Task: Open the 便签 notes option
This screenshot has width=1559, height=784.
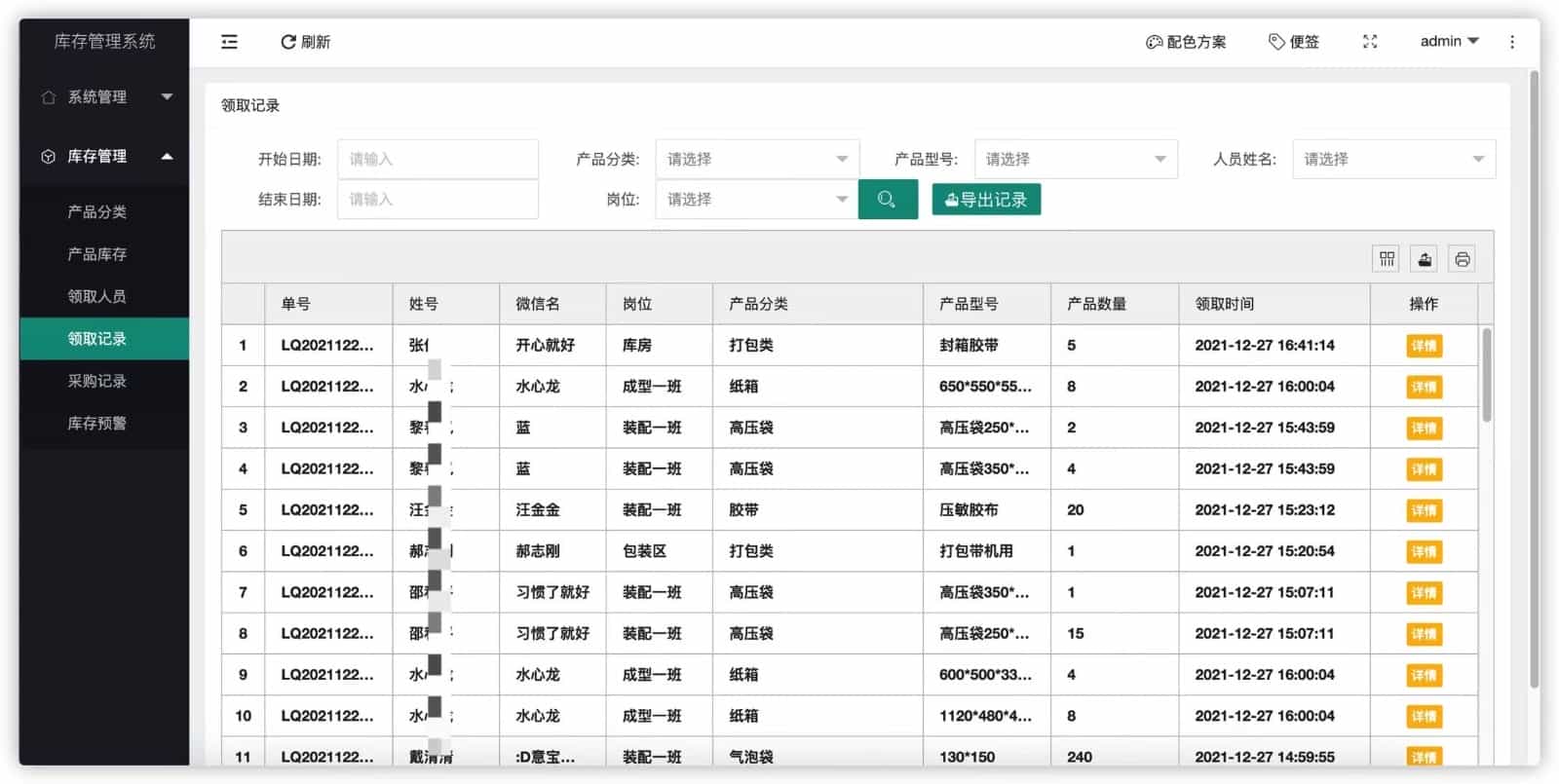Action: [1294, 42]
